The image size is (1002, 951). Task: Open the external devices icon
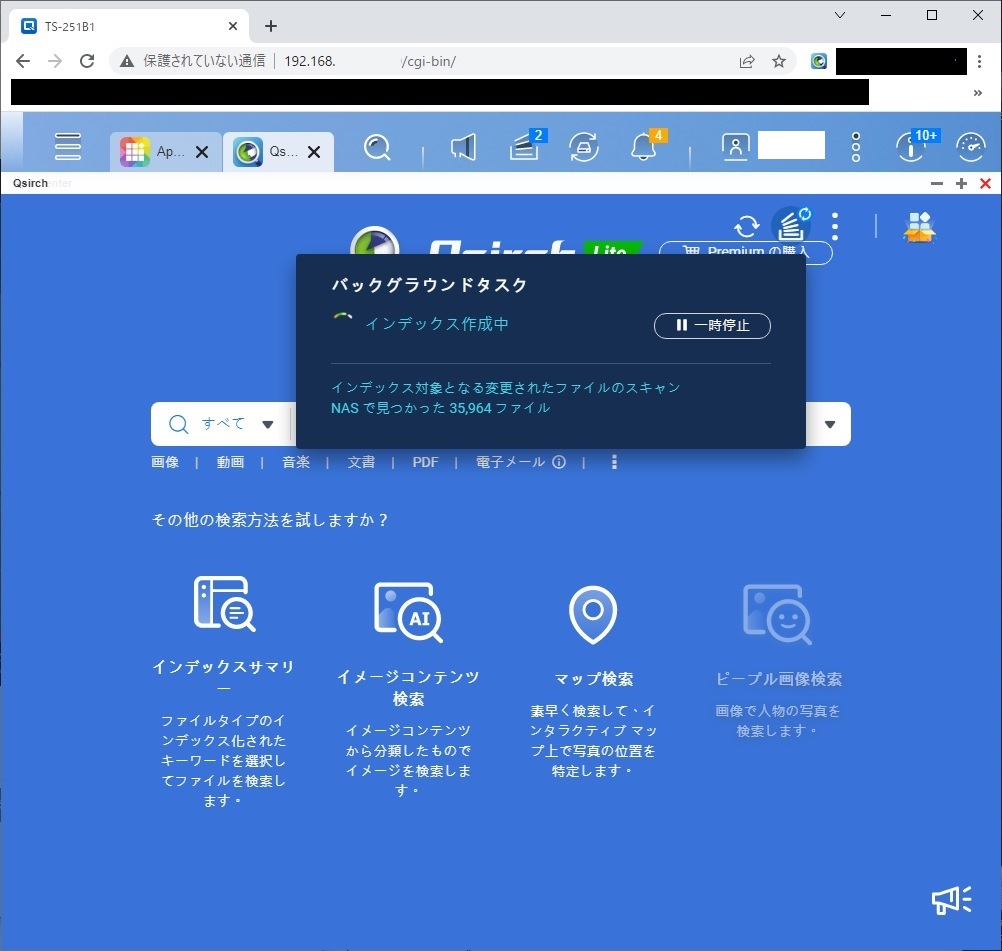pos(584,148)
